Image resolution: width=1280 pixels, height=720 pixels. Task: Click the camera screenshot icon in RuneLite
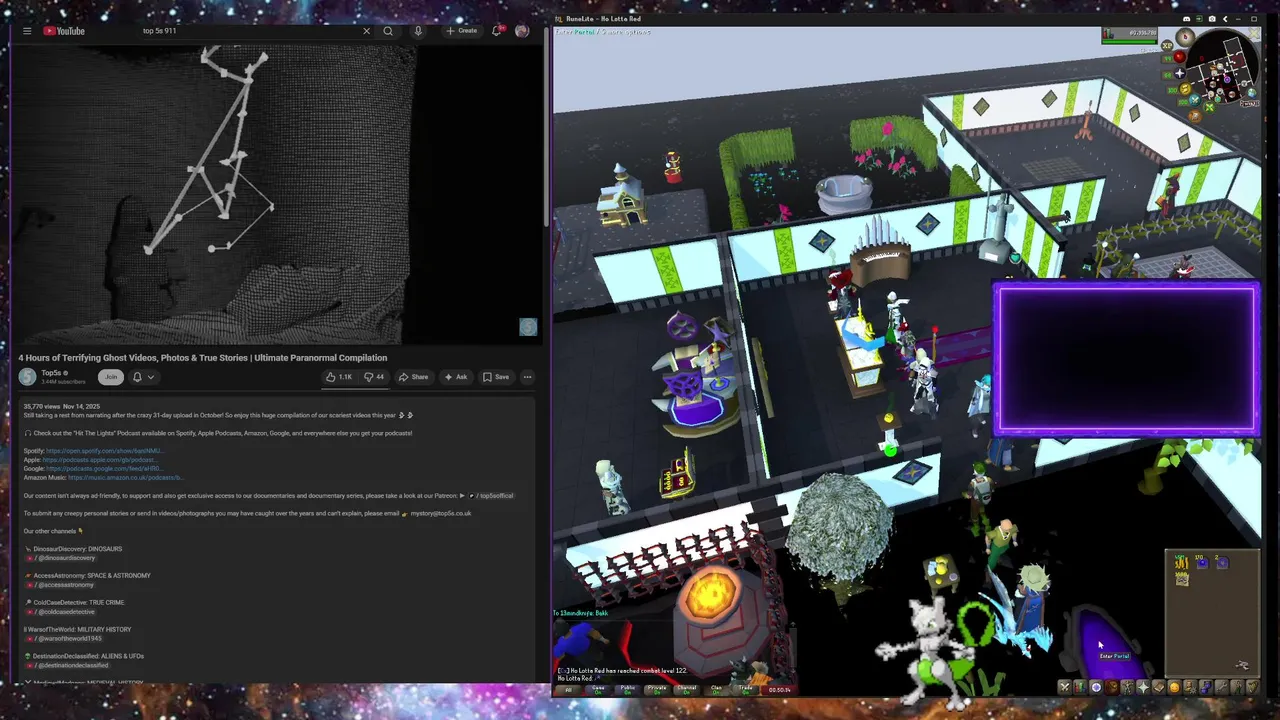[x=1212, y=19]
